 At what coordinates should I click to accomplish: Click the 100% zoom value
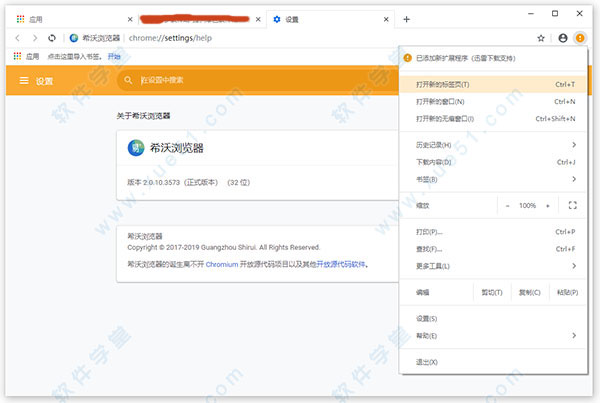[x=527, y=206]
